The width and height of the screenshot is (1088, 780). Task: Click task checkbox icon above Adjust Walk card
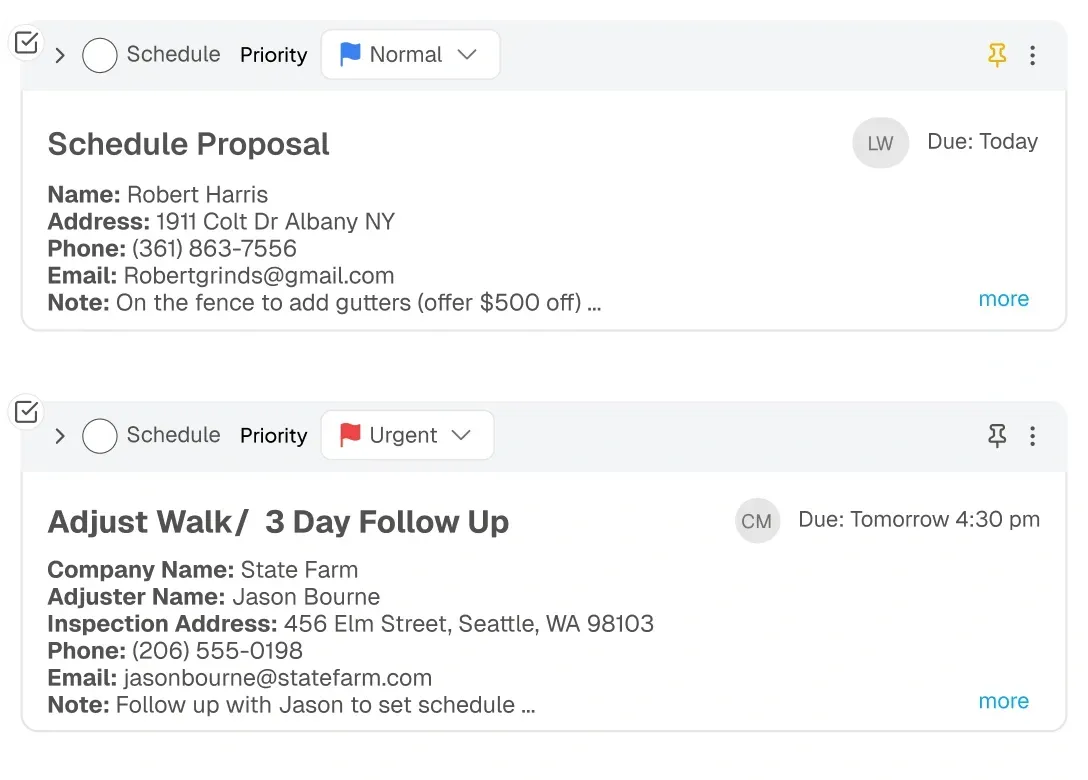[x=26, y=412]
